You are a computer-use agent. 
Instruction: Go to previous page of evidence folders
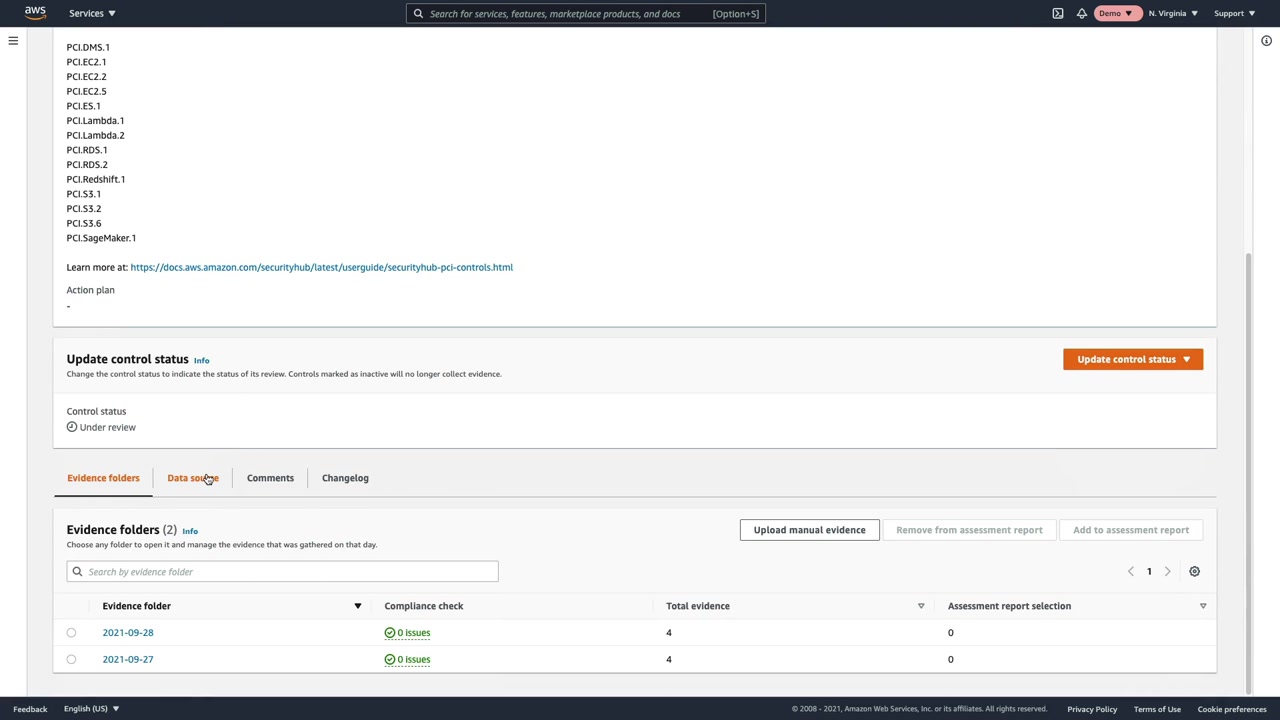point(1131,571)
